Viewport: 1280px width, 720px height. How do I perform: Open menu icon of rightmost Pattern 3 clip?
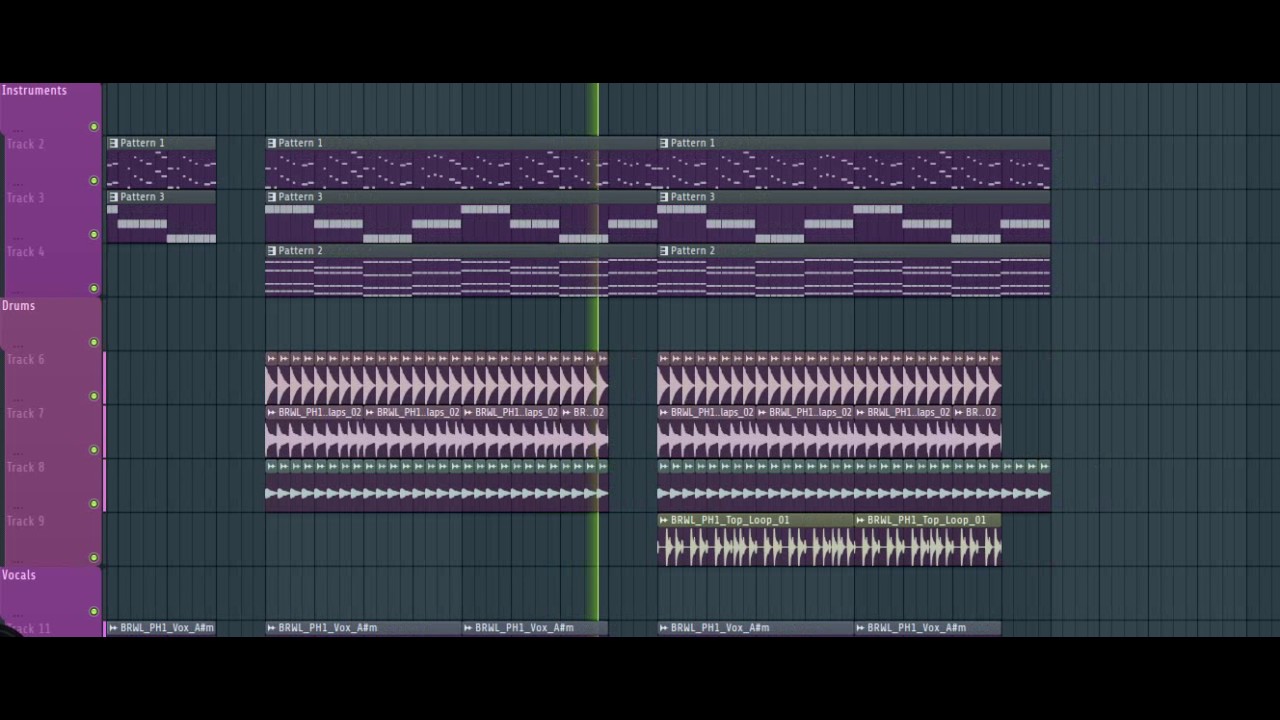(x=664, y=197)
